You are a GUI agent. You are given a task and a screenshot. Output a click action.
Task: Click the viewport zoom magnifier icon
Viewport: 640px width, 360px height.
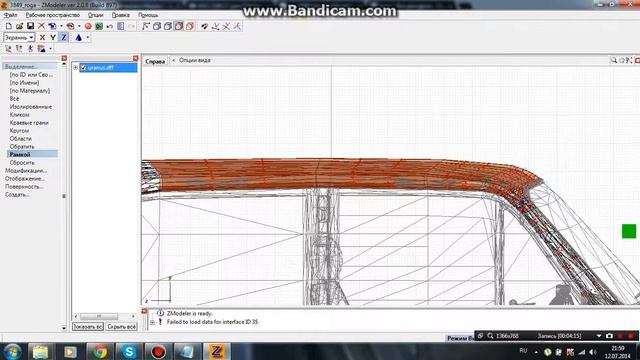click(x=613, y=60)
